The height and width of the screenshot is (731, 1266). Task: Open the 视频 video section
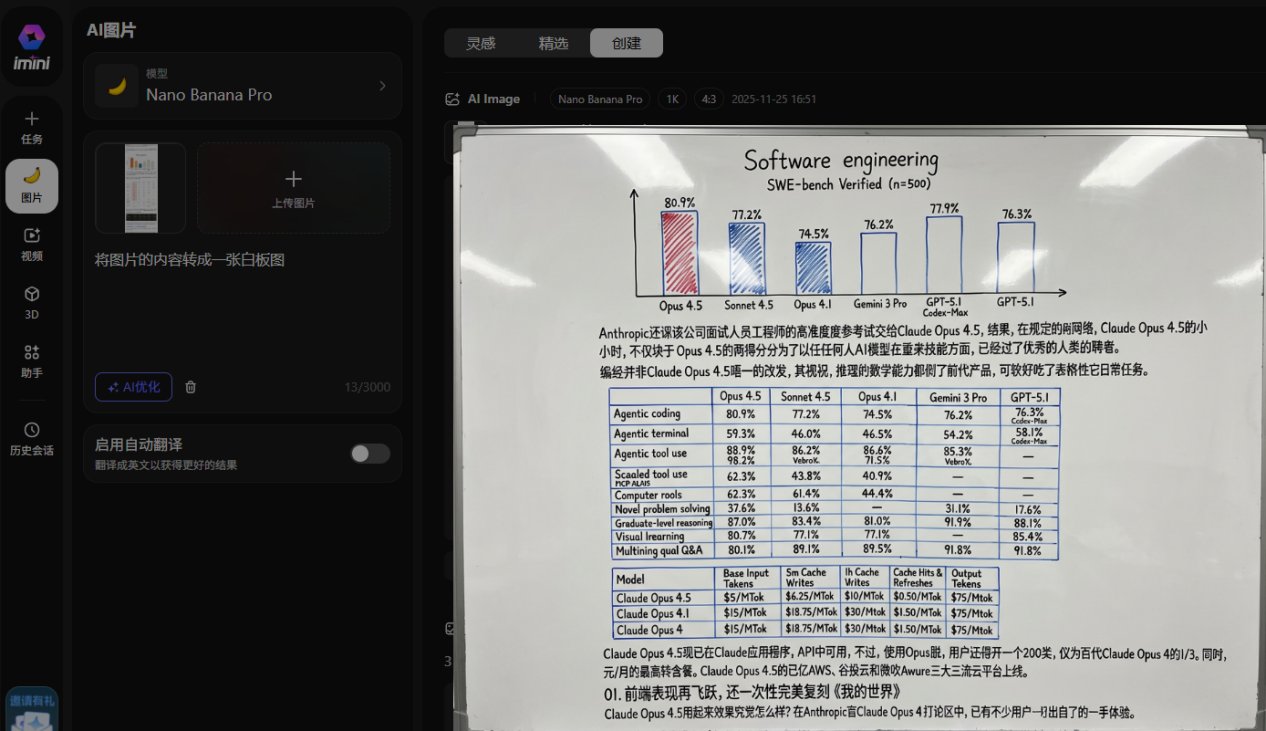(31, 243)
